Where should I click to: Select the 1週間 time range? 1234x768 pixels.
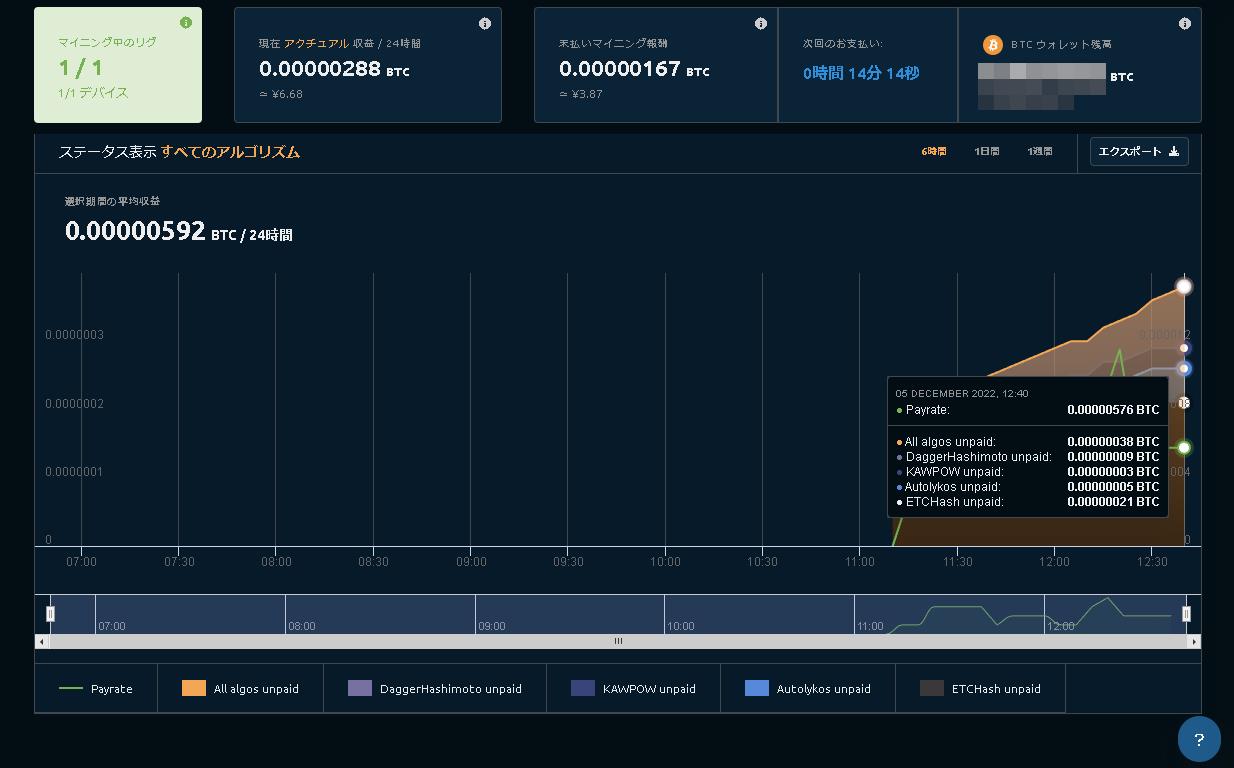(1040, 152)
